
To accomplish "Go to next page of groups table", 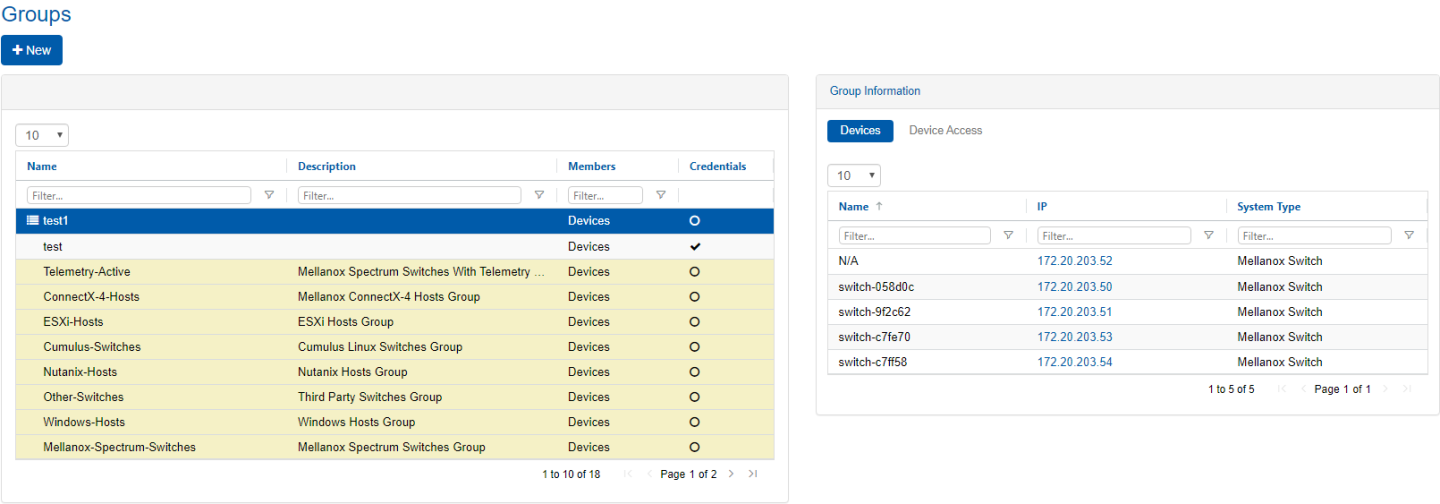I will [731, 474].
